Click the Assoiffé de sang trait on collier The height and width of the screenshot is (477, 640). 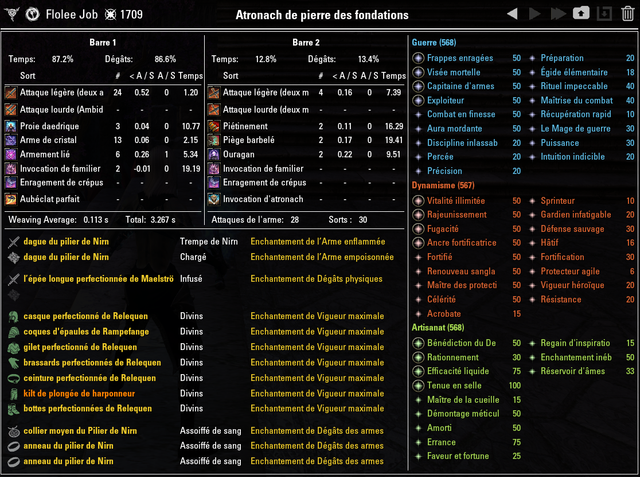click(x=211, y=431)
